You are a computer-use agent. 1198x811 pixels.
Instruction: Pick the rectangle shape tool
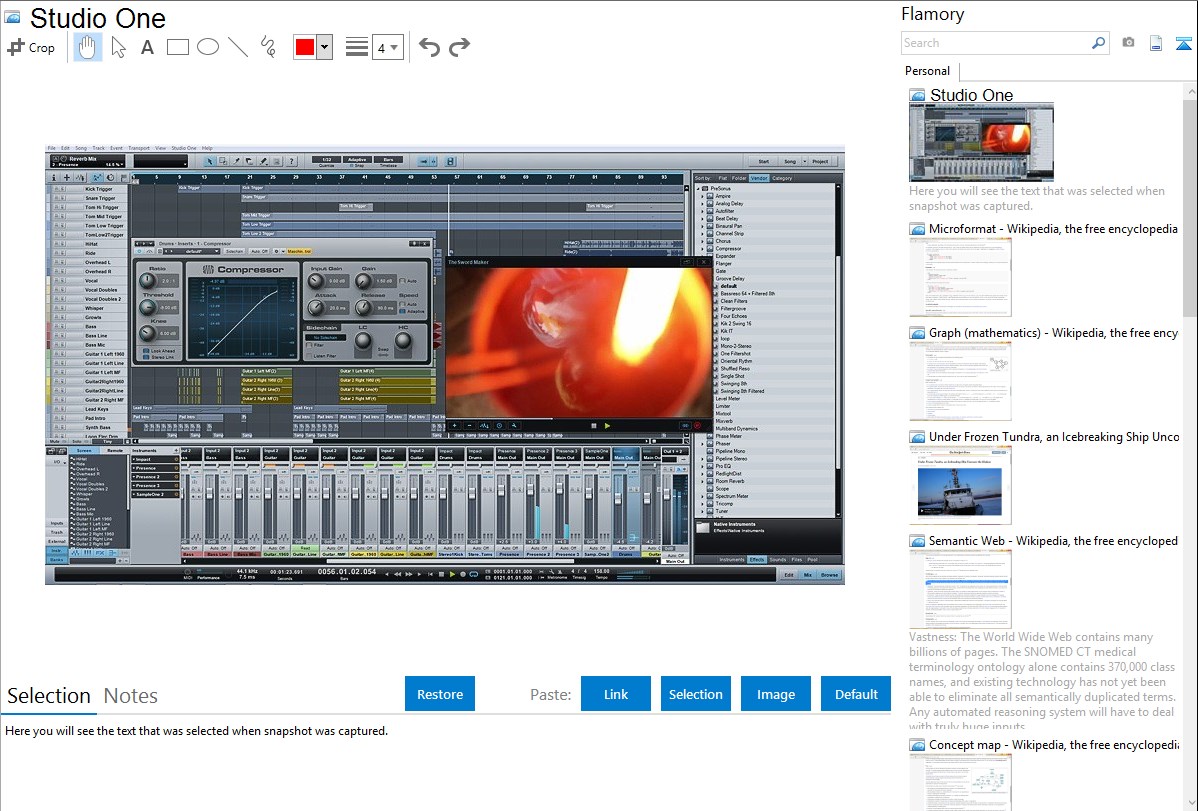click(x=178, y=47)
